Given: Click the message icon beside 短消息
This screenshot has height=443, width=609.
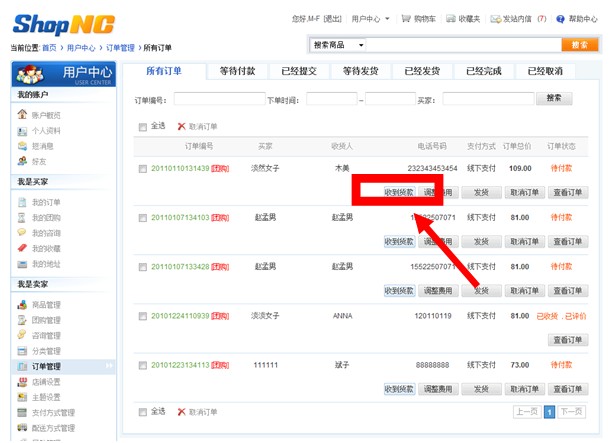Looking at the screenshot, I should pos(22,146).
